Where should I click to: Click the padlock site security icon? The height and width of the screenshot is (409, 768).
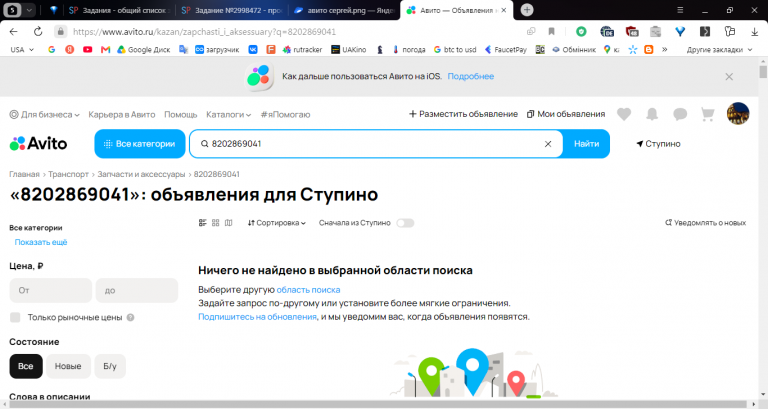[x=60, y=31]
